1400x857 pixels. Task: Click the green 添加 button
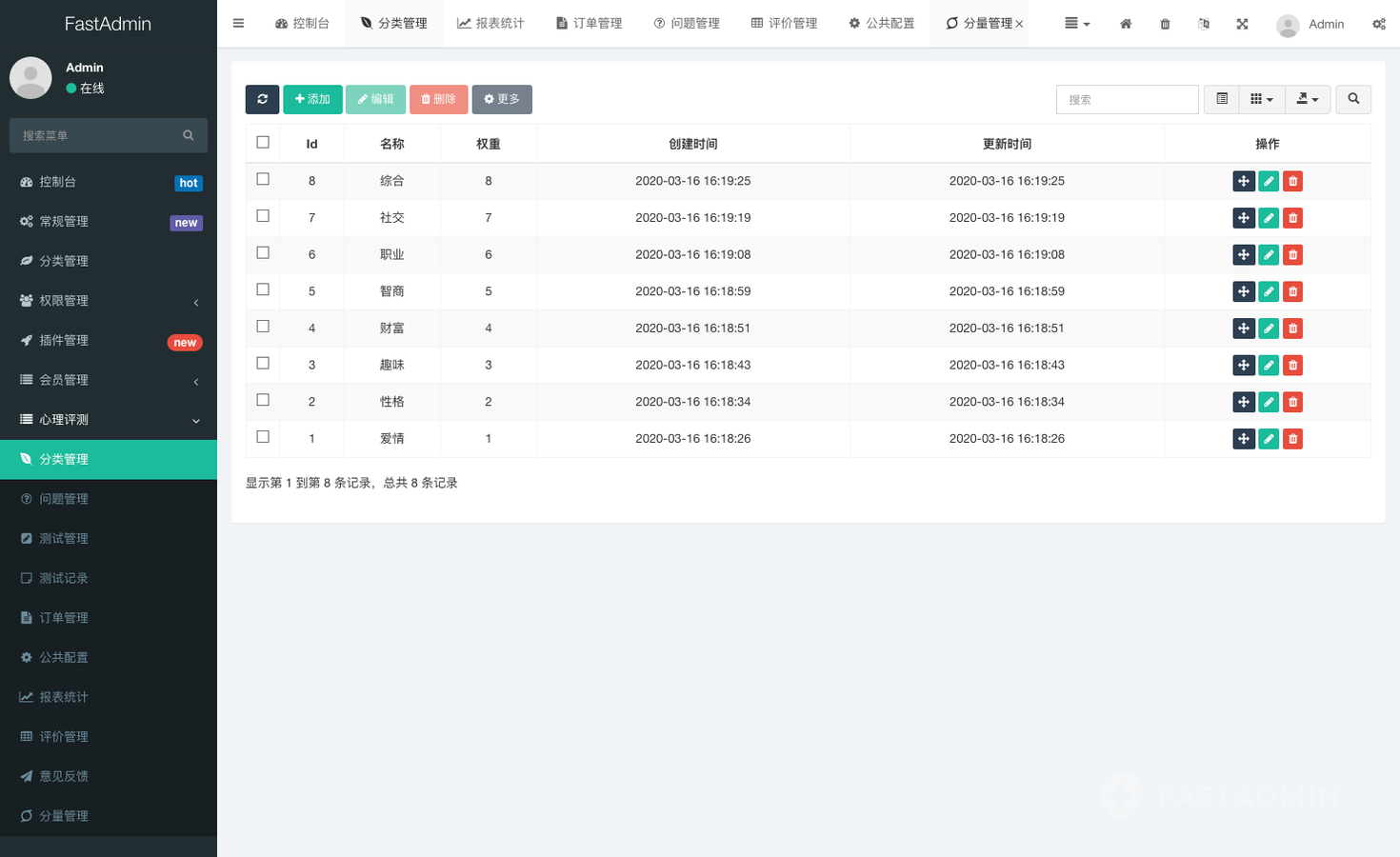[x=312, y=99]
